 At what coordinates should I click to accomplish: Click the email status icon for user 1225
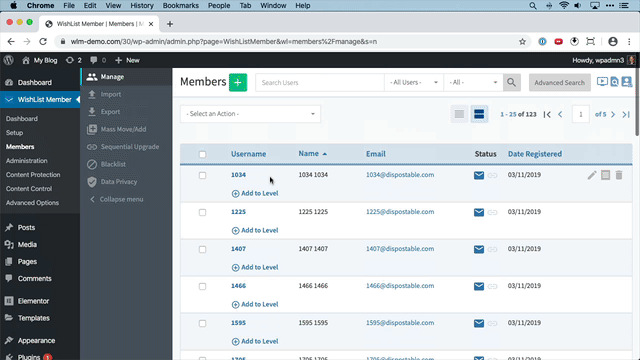(x=479, y=212)
